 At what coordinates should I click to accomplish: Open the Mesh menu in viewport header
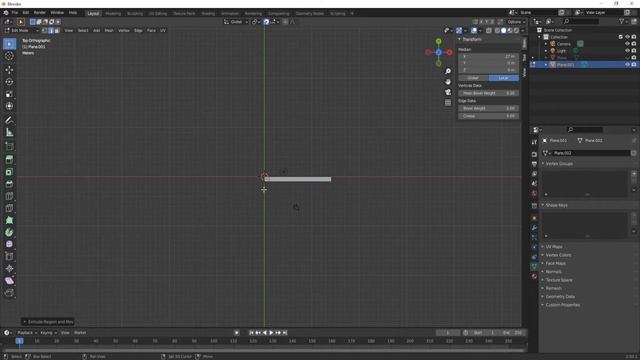point(109,30)
